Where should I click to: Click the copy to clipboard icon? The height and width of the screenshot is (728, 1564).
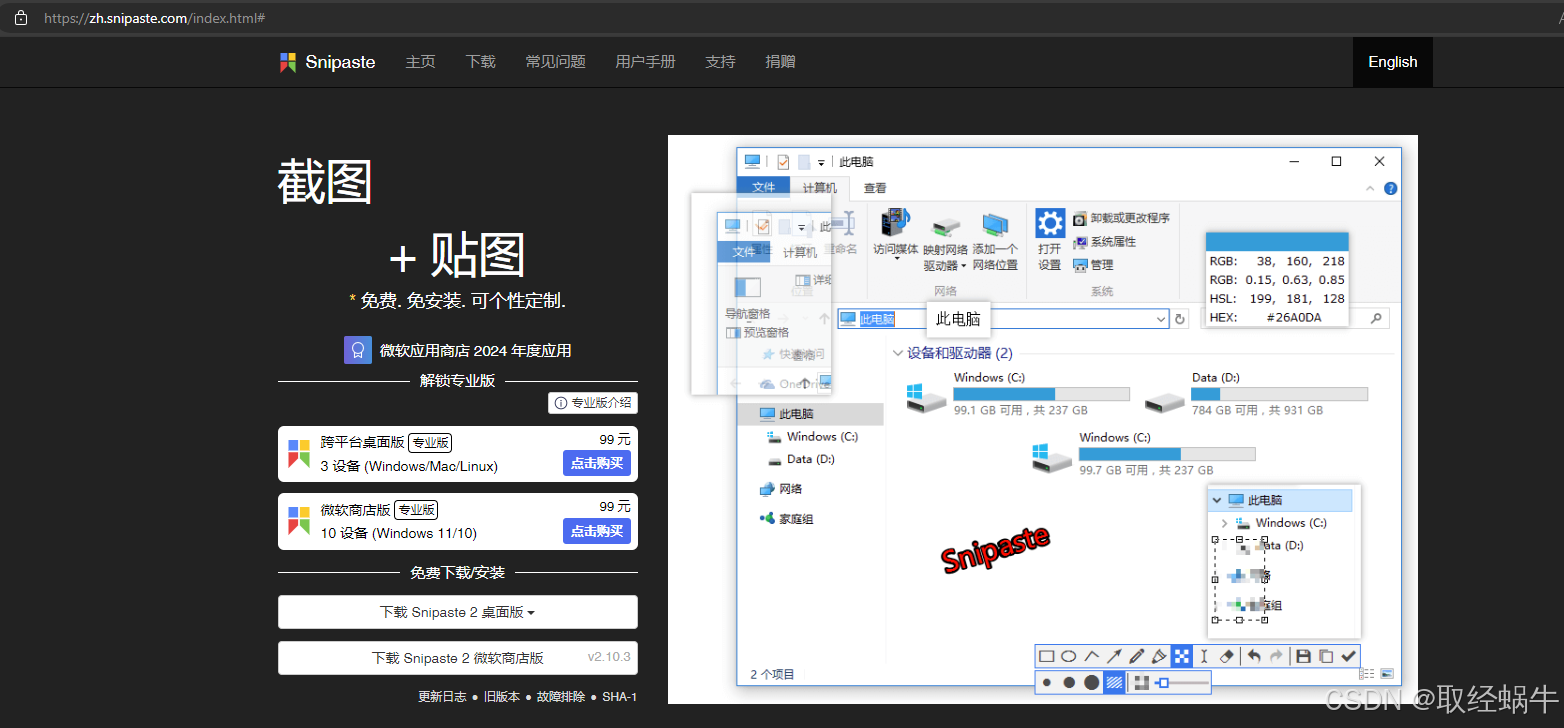[x=1326, y=656]
